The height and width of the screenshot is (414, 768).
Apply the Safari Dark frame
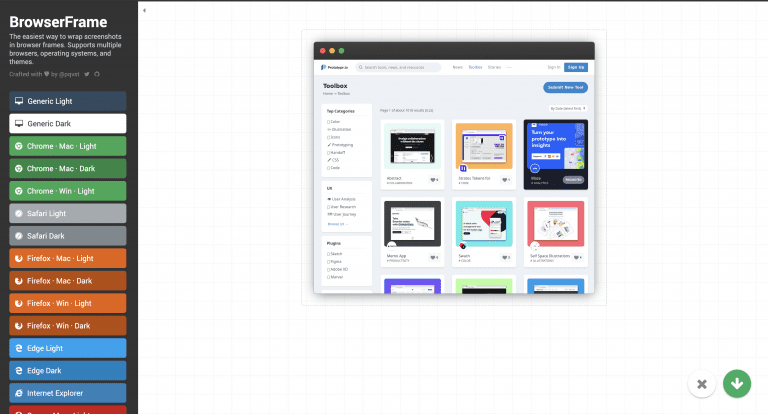[x=68, y=236]
